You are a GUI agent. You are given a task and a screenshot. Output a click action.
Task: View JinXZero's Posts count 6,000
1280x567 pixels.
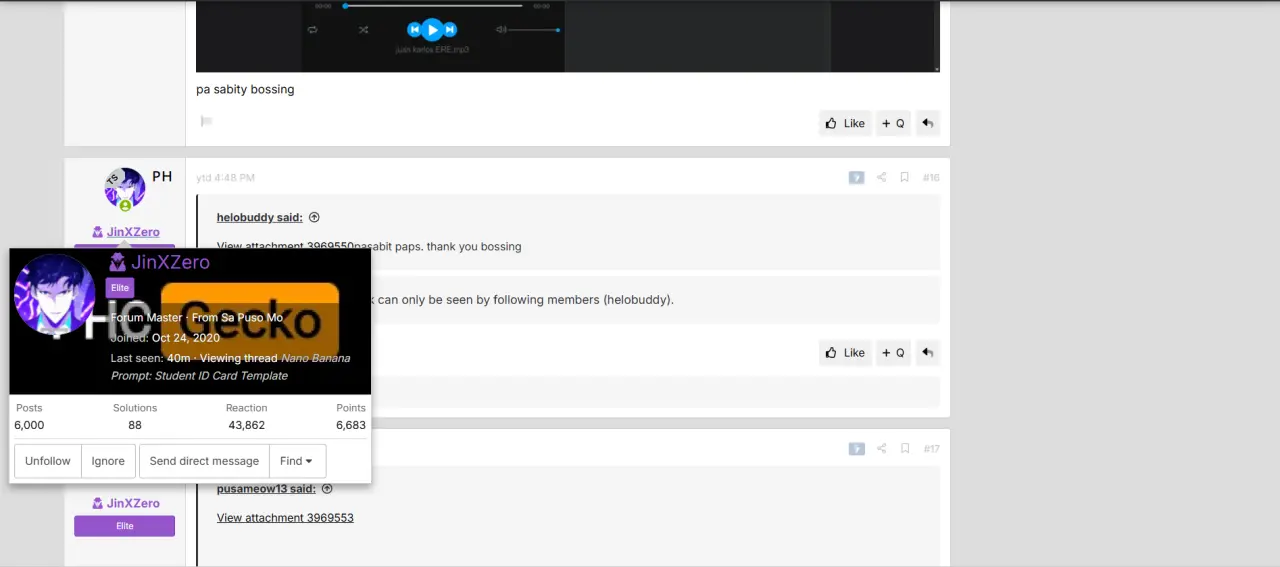[x=29, y=425]
